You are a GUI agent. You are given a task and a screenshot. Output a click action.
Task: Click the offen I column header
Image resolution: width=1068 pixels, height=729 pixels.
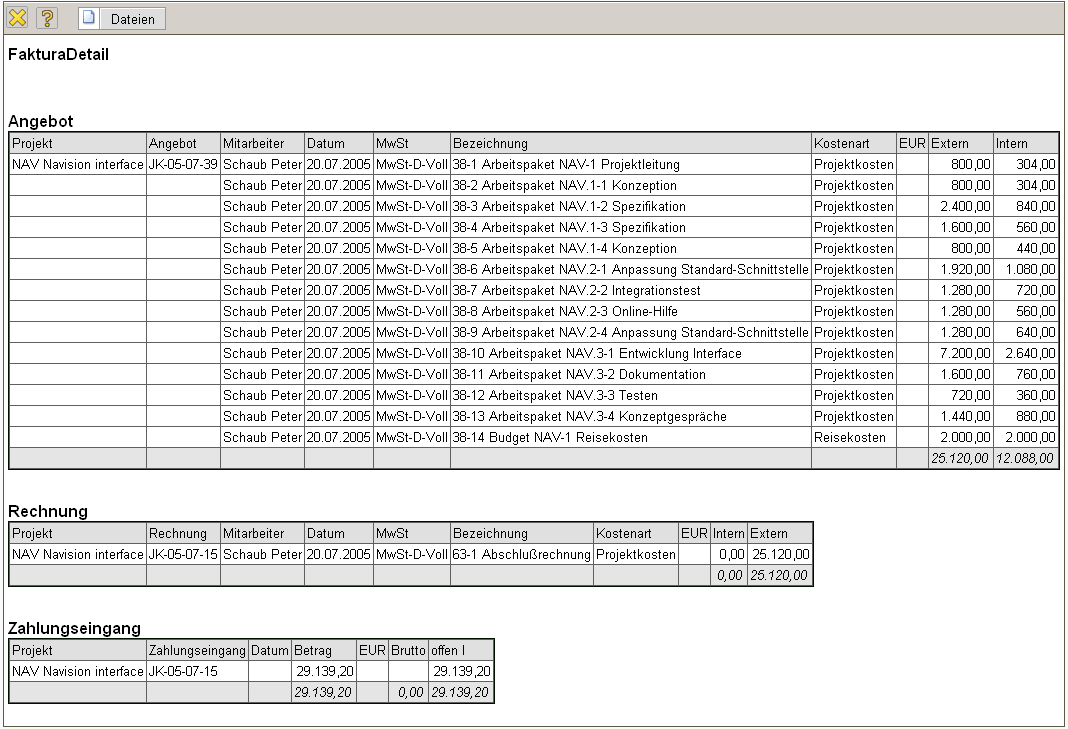click(449, 651)
